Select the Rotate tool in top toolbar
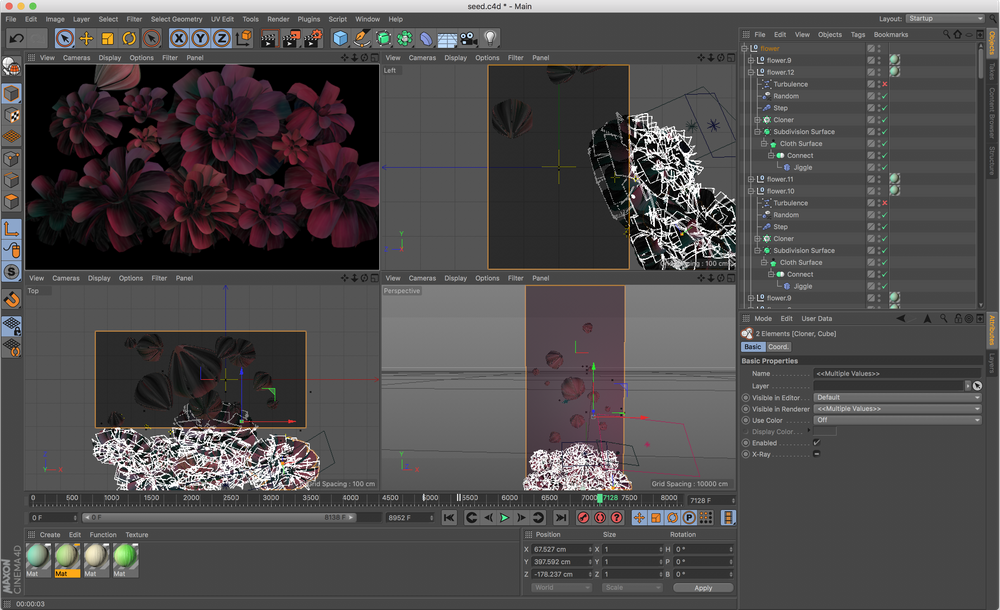Viewport: 1000px width, 610px height. coord(129,38)
